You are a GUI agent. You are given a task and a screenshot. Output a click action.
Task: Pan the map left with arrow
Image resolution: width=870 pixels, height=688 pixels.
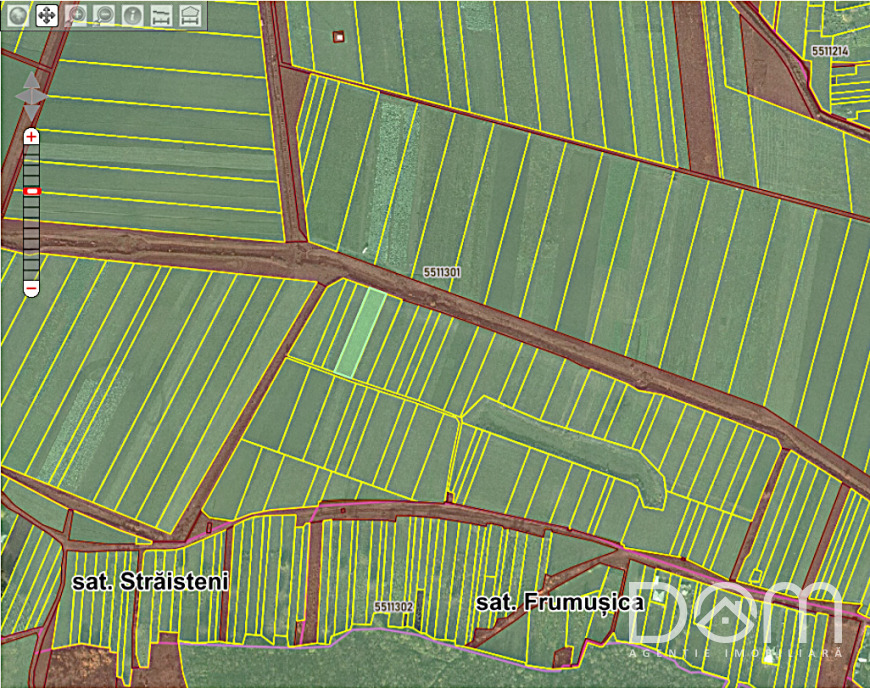[x=20, y=95]
